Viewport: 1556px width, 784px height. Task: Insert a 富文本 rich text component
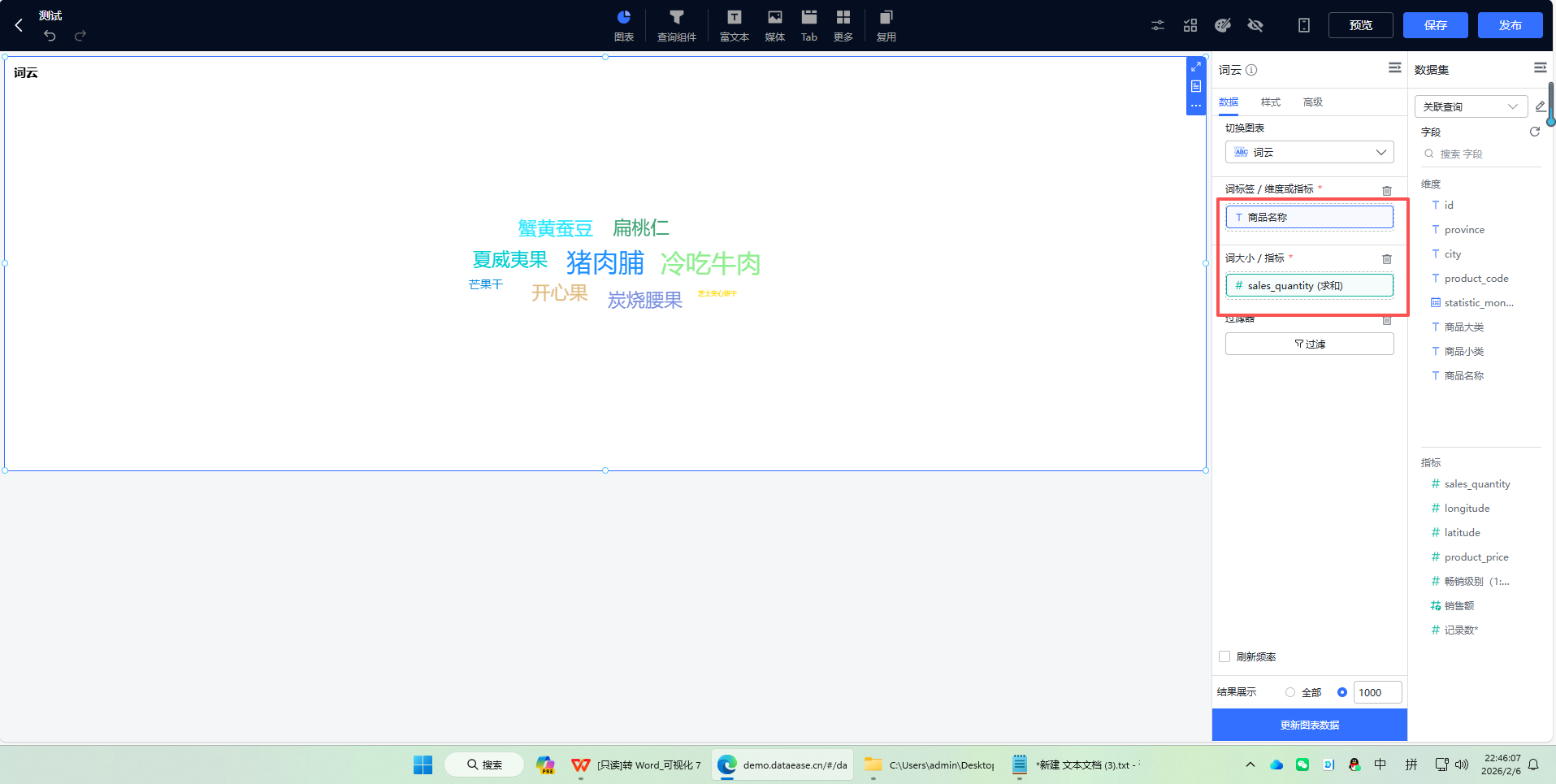click(x=733, y=24)
